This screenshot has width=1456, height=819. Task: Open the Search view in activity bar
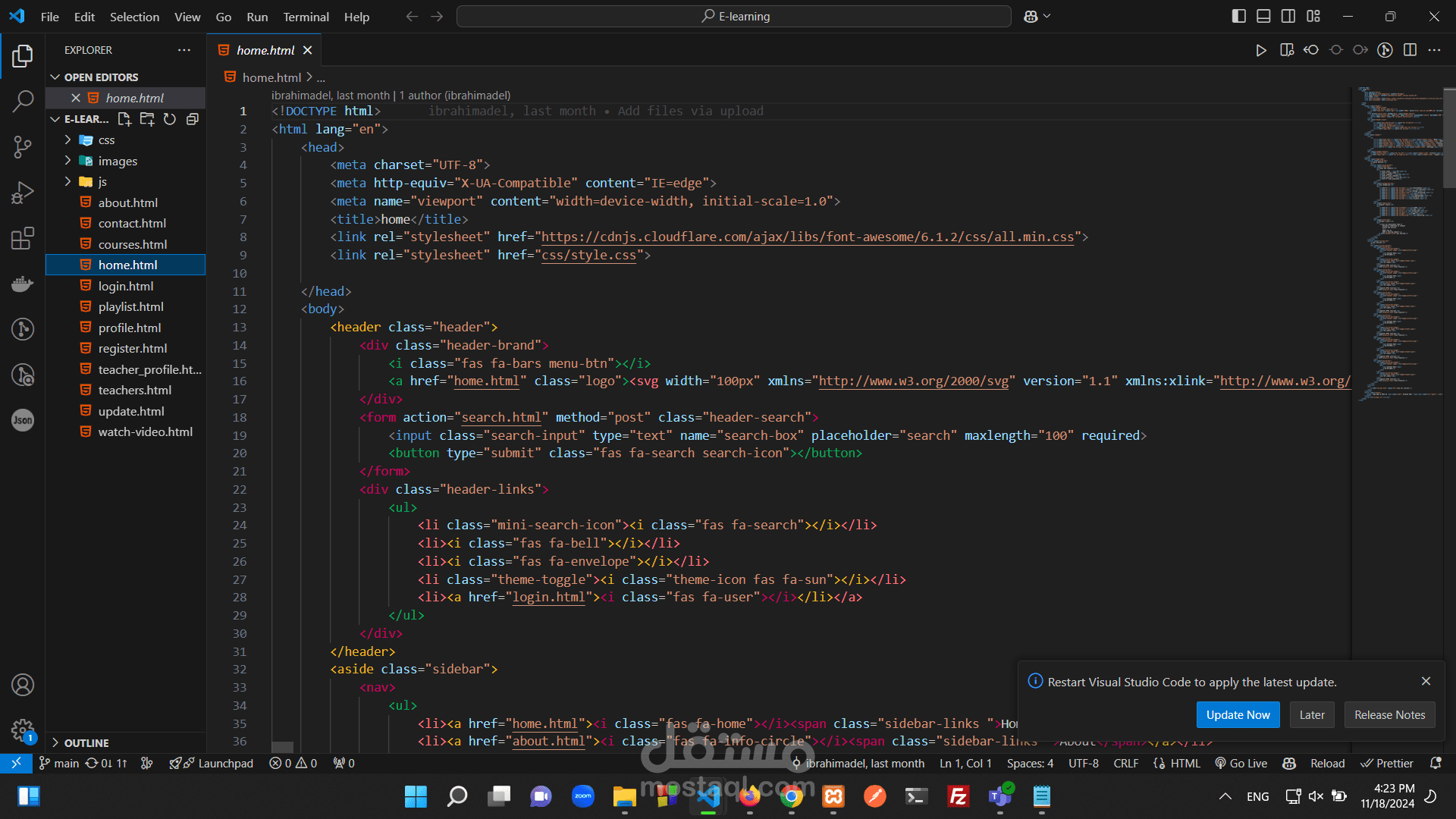pos(23,101)
